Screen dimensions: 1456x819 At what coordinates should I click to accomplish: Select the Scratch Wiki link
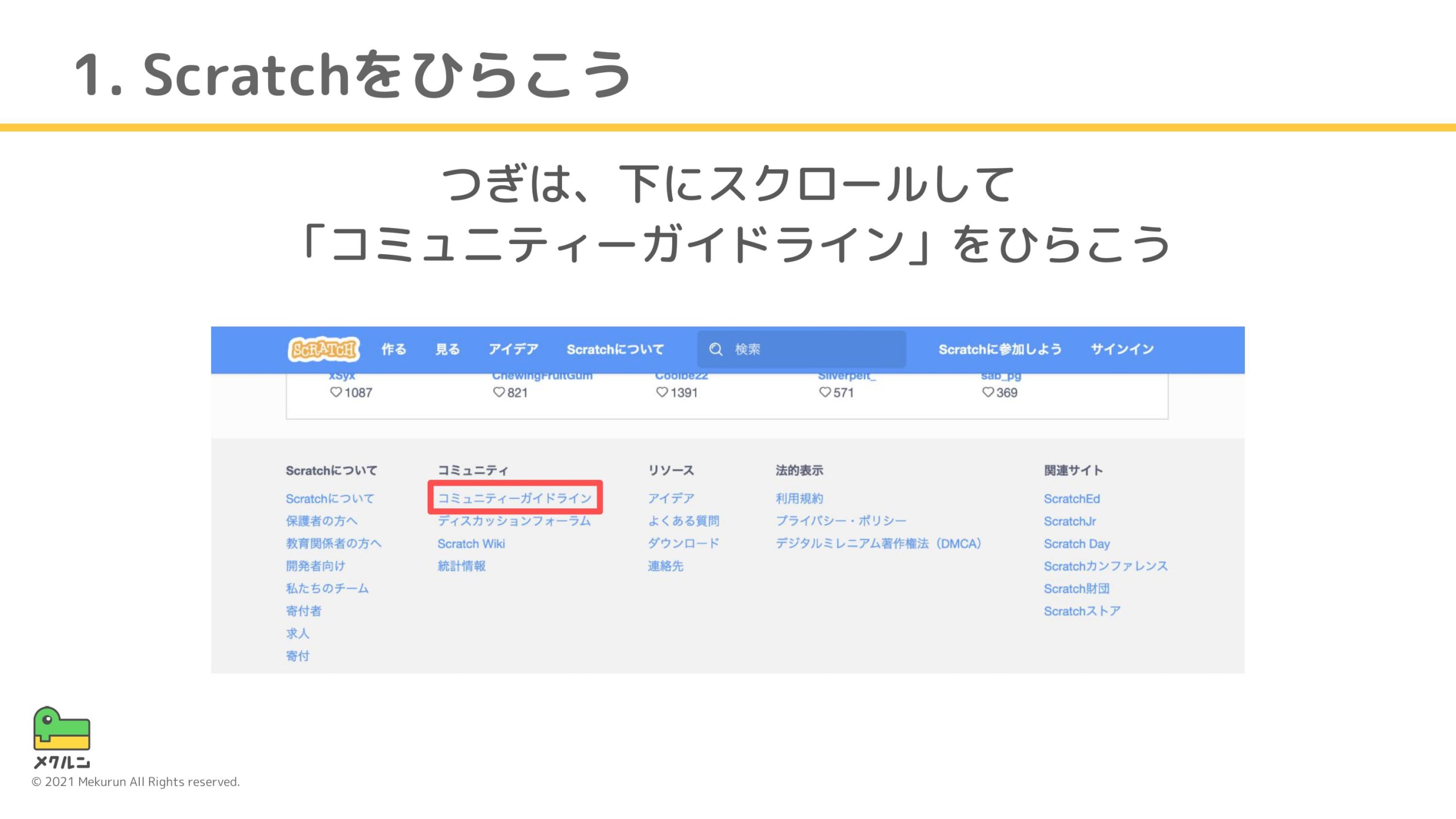[x=471, y=543]
